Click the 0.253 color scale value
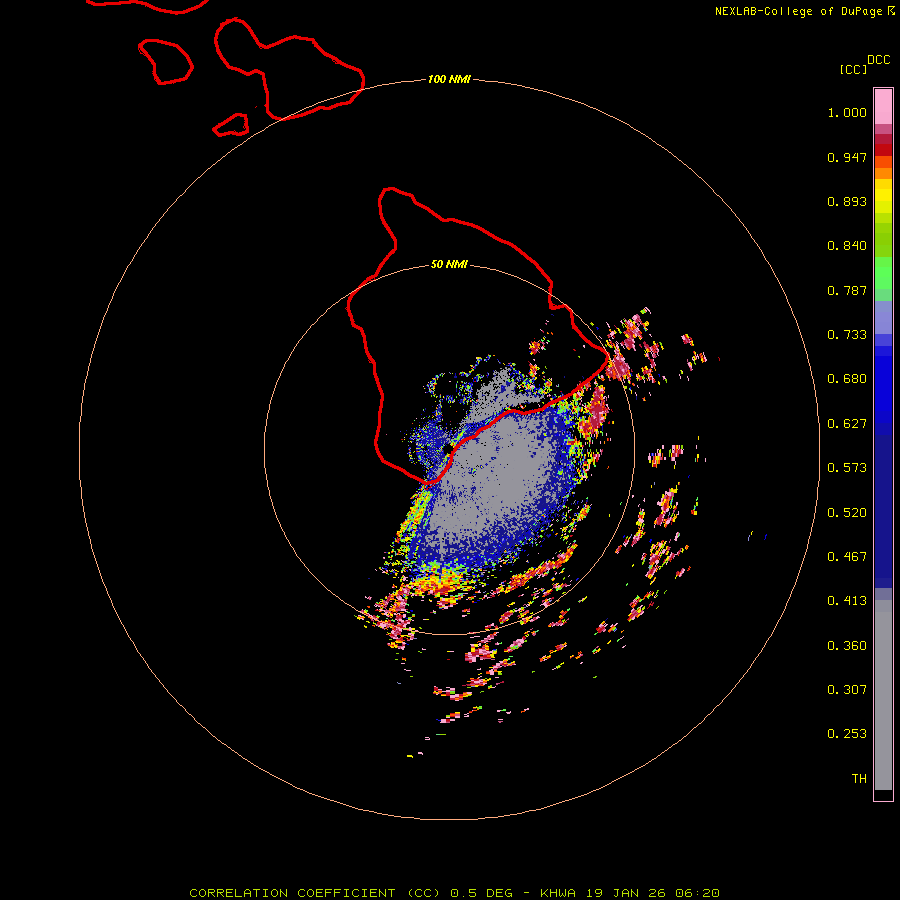The width and height of the screenshot is (900, 900). click(x=847, y=734)
